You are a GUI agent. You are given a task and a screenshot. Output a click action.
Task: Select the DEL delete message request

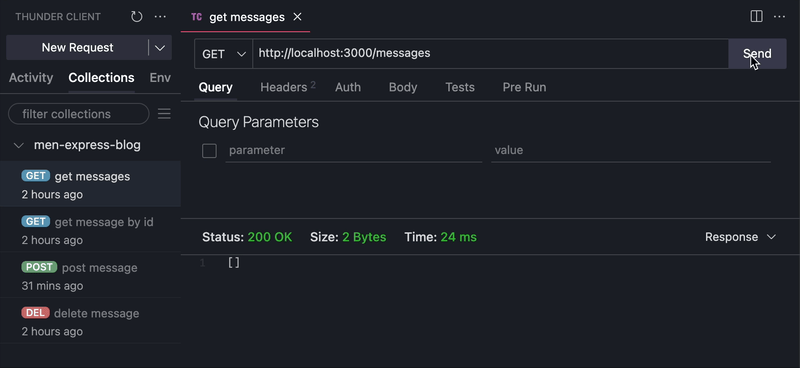(x=90, y=322)
